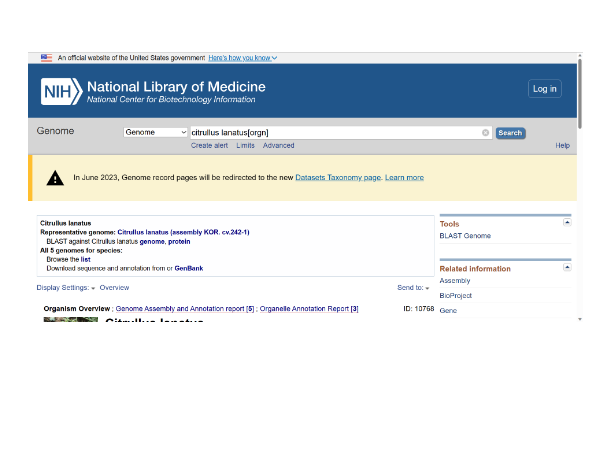This screenshot has width=613, height=461.
Task: Click the NIH logo
Action: pos(61,91)
